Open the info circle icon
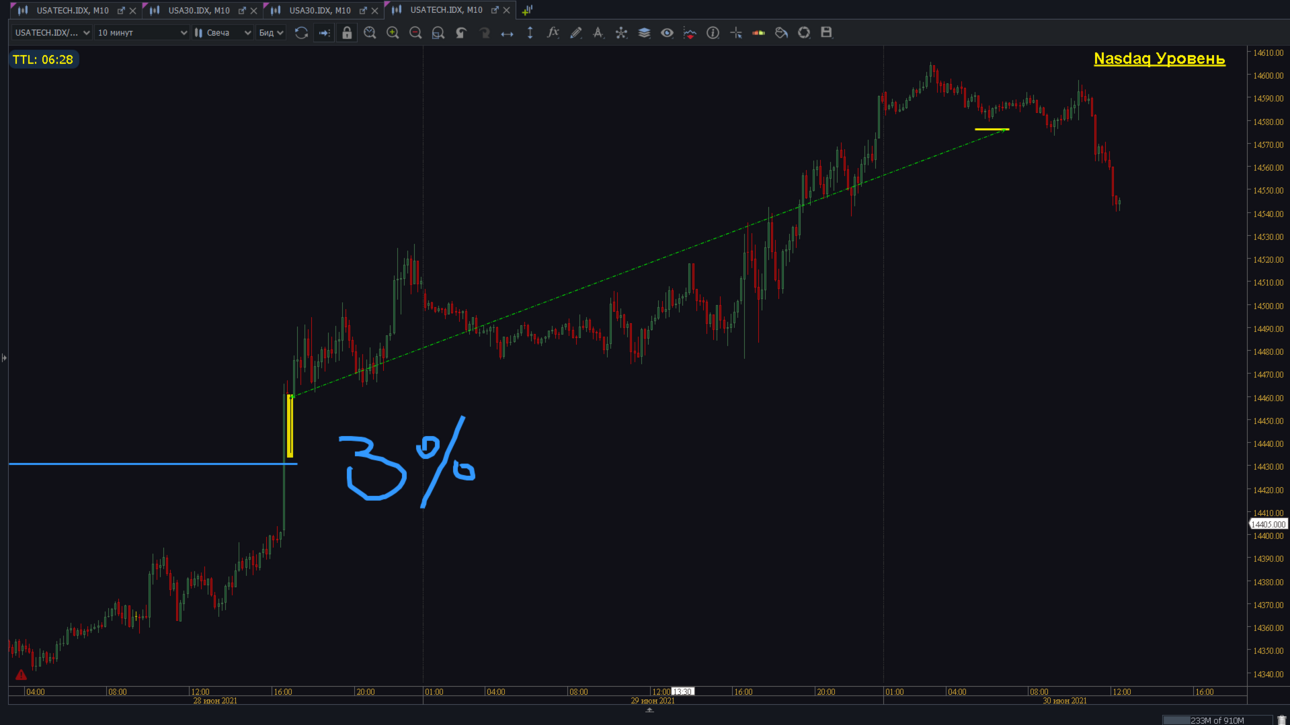 tap(713, 33)
